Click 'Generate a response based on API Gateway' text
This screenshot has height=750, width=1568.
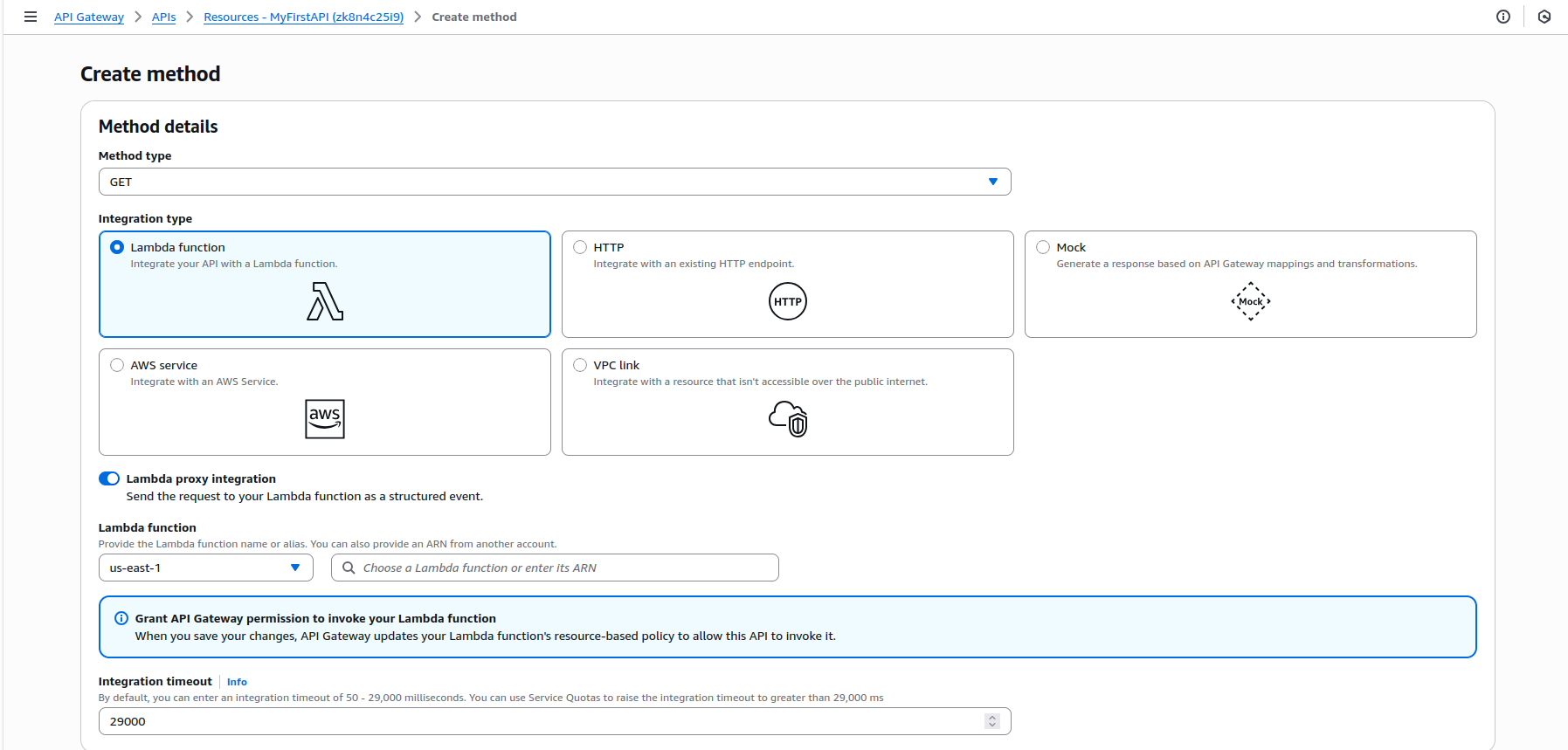pos(1237,264)
